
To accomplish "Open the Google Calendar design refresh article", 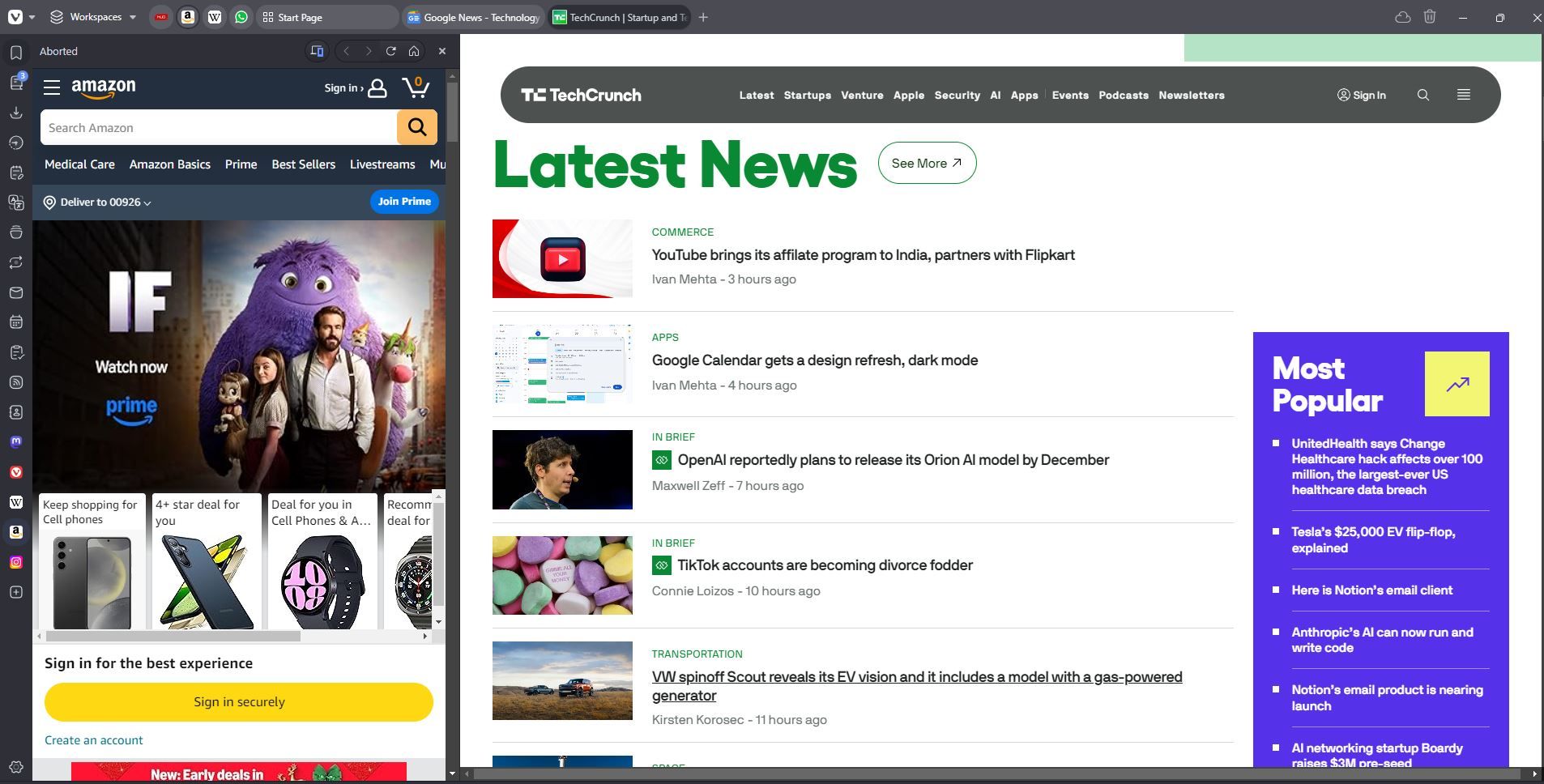I will tap(814, 360).
